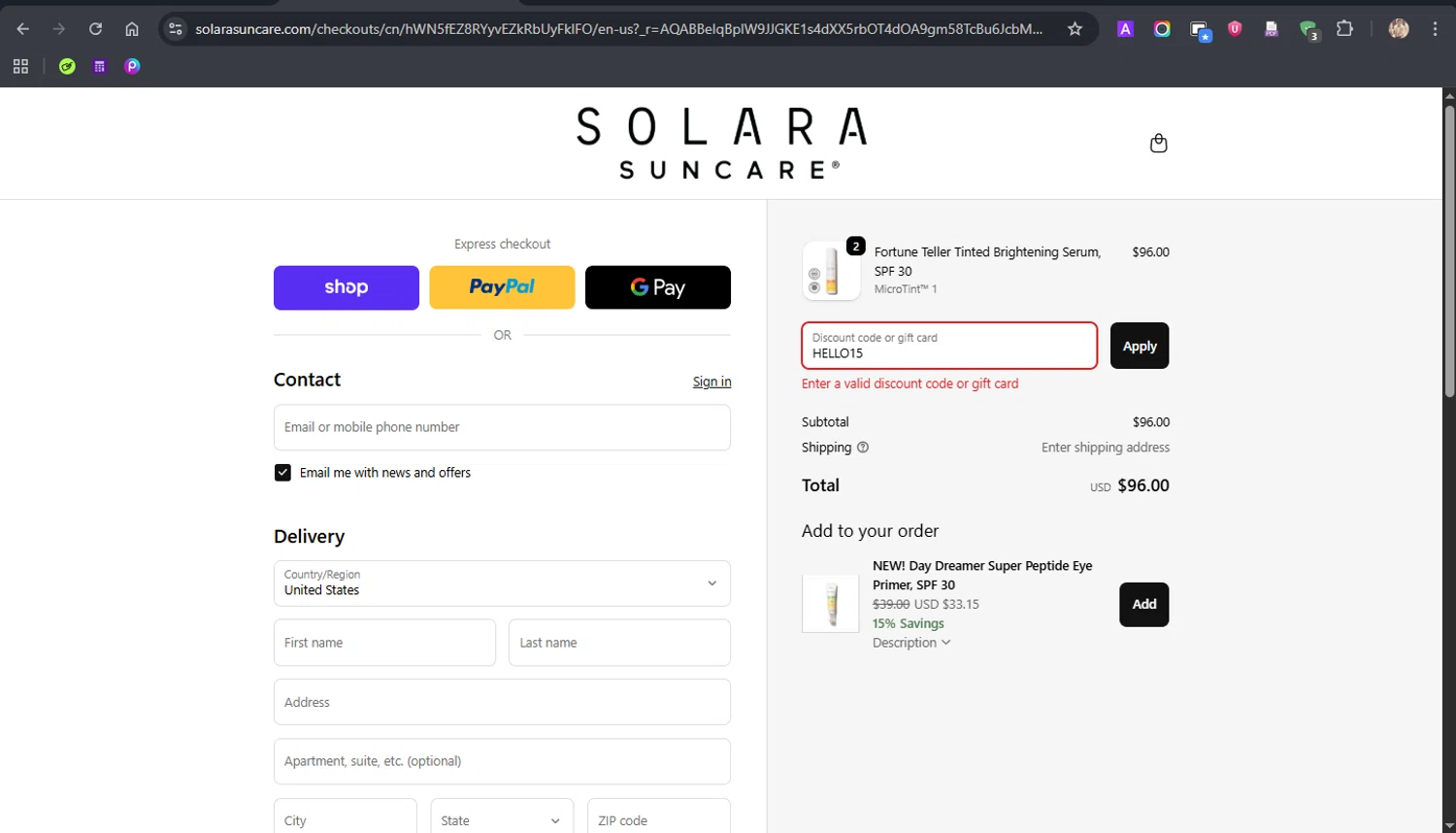Open the PDF document extension icon
Viewport: 1456px width, 833px height.
click(x=1272, y=29)
